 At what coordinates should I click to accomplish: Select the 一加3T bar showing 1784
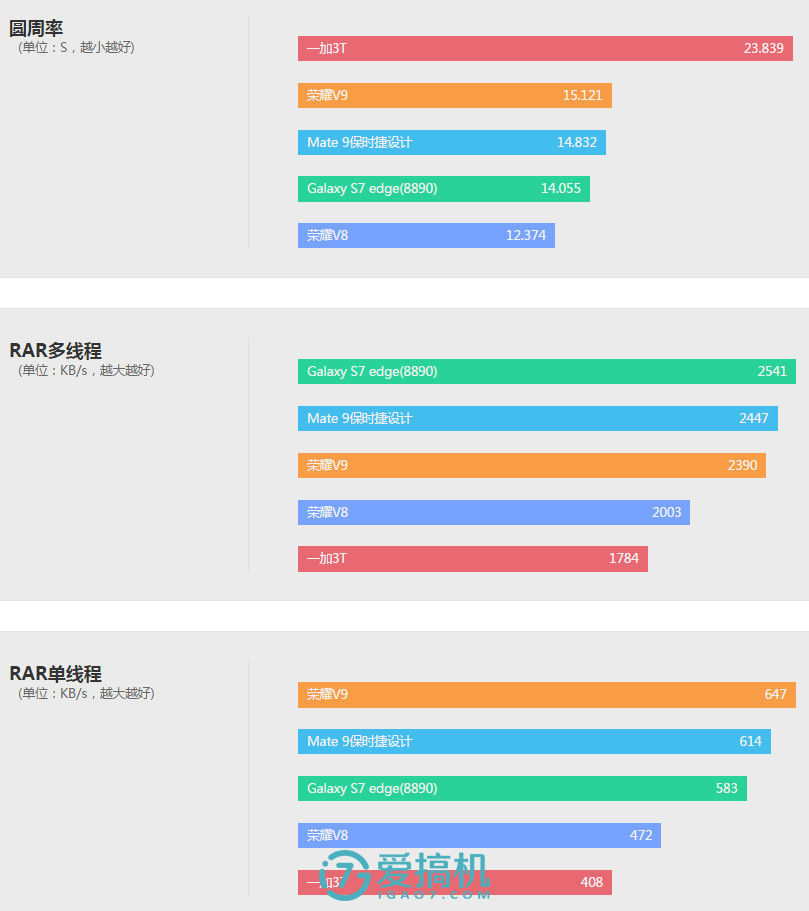(472, 558)
